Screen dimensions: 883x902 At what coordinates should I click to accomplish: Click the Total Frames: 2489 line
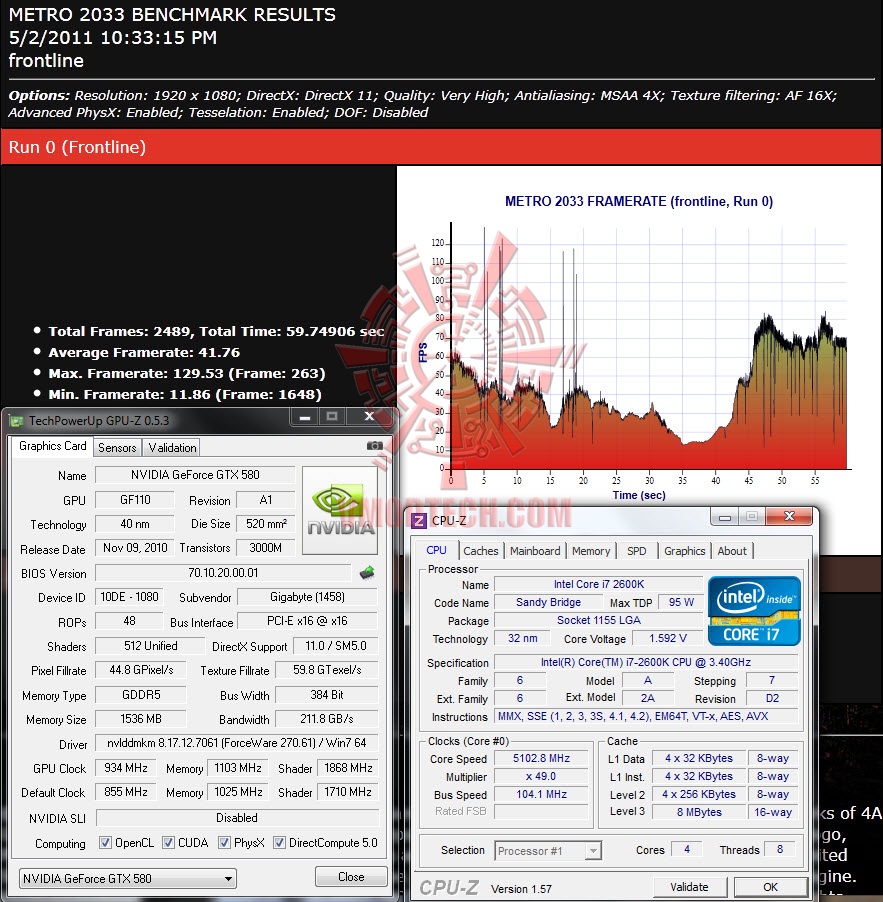click(x=216, y=331)
